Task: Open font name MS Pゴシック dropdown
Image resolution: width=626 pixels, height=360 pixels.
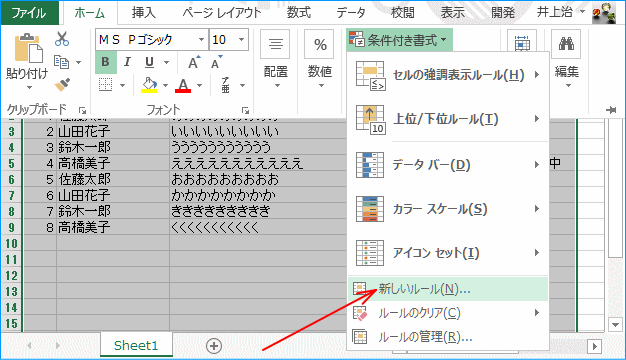Action: pos(201,40)
